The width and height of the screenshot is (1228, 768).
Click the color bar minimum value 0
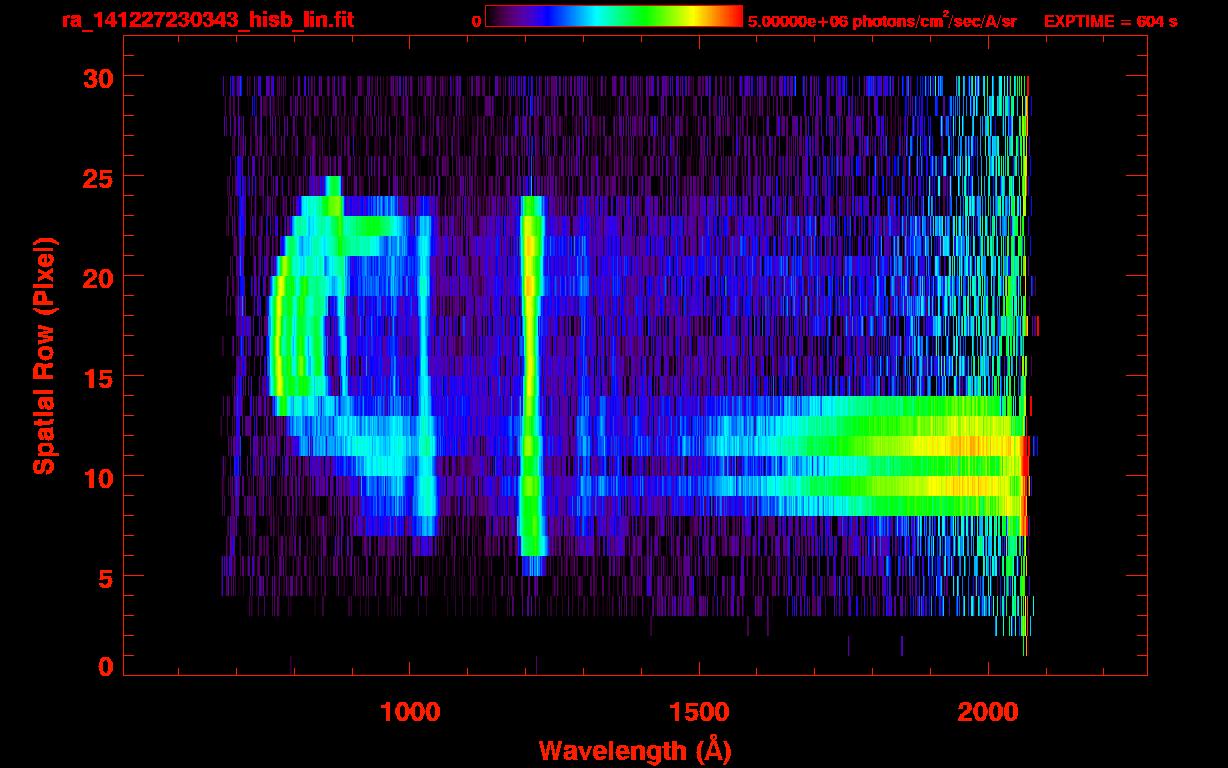[x=476, y=21]
